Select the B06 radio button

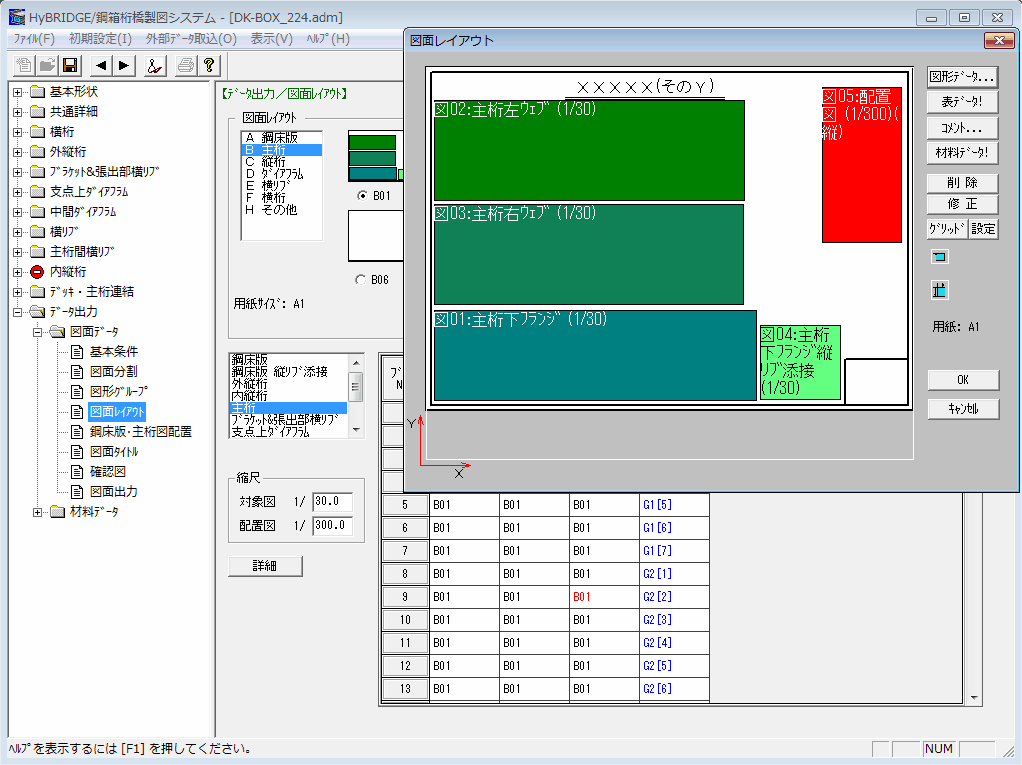click(x=362, y=280)
